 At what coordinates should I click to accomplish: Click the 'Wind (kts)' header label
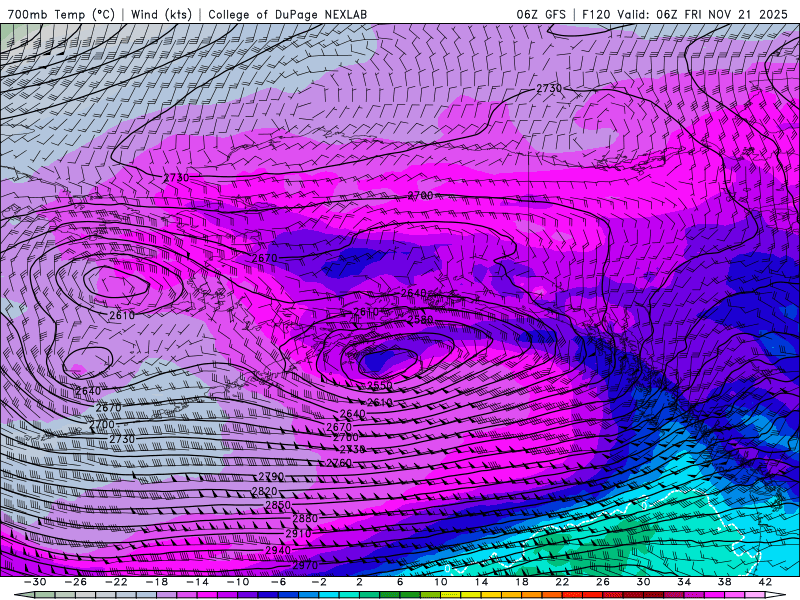tap(162, 14)
